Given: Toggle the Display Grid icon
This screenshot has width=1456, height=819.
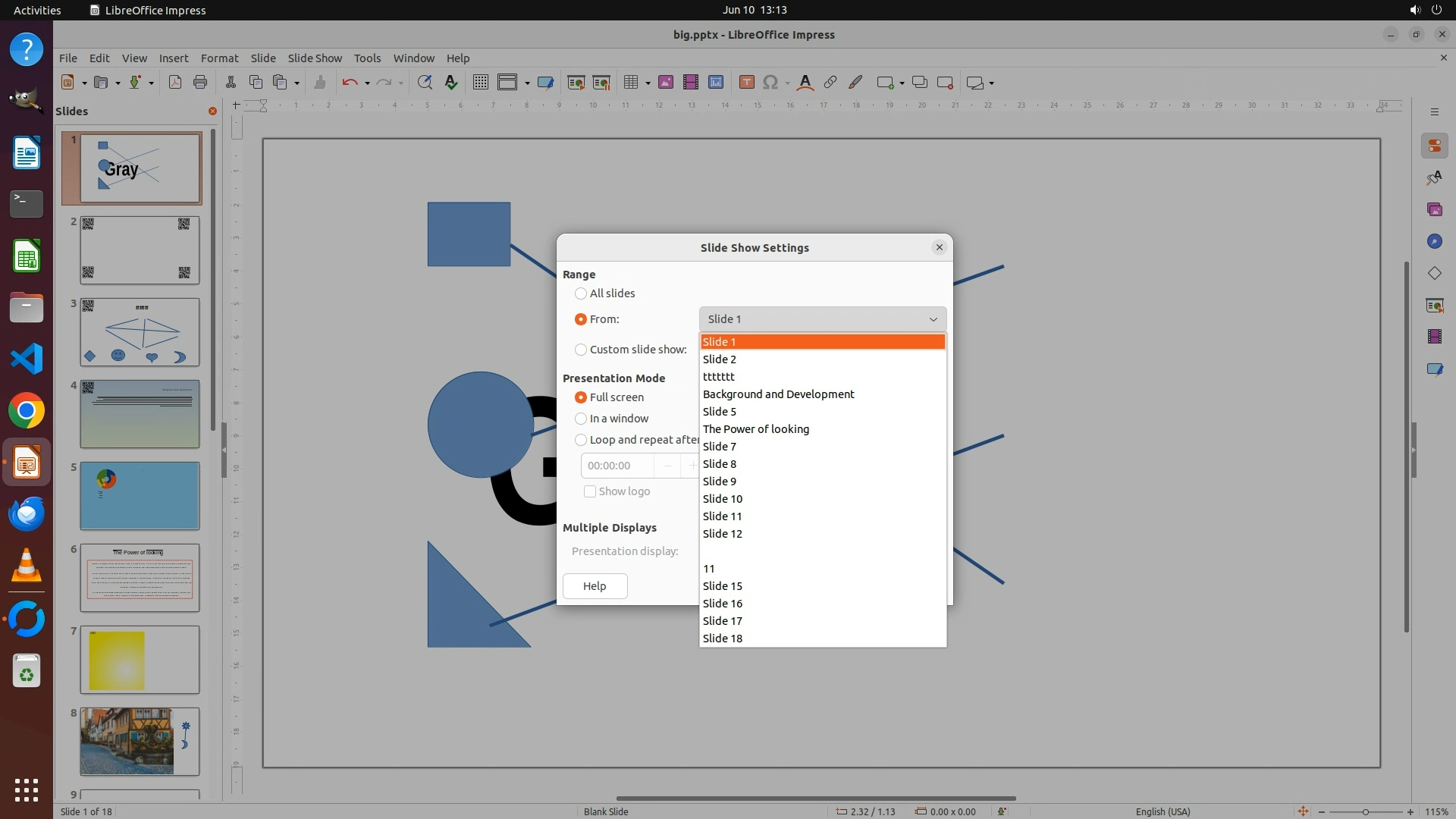Looking at the screenshot, I should (x=480, y=83).
